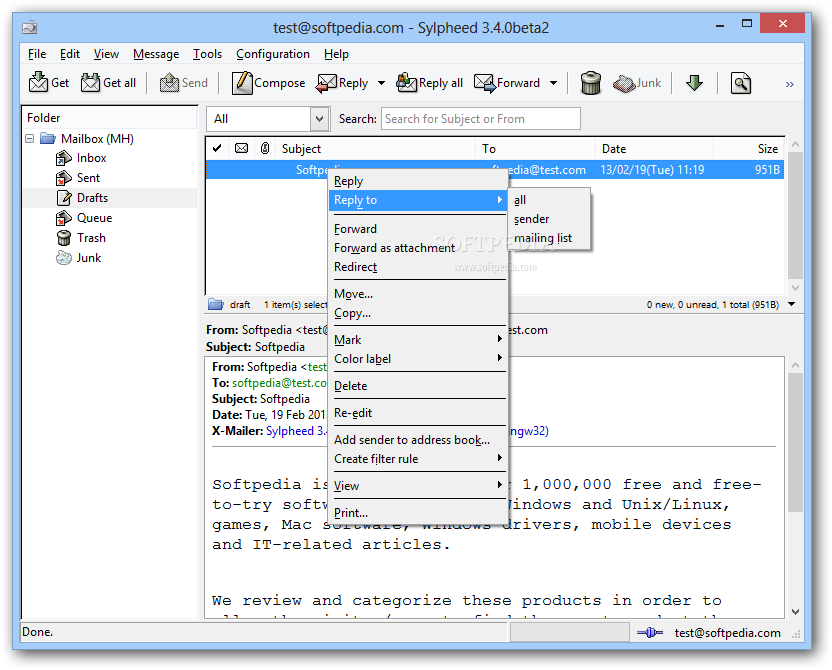
Task: Expand the Create filter rule submenu
Action: pos(418,459)
